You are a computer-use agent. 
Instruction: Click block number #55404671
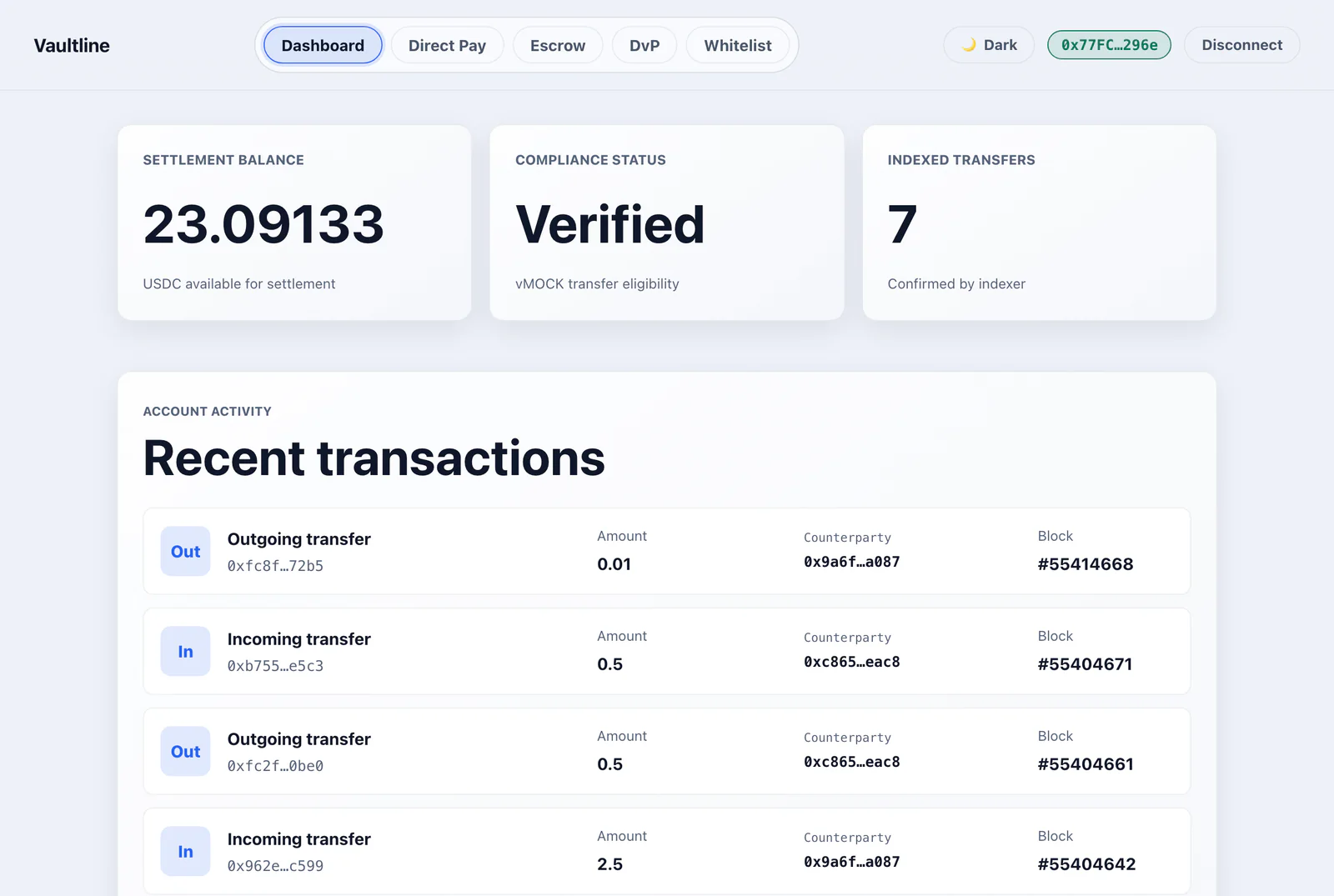point(1085,664)
